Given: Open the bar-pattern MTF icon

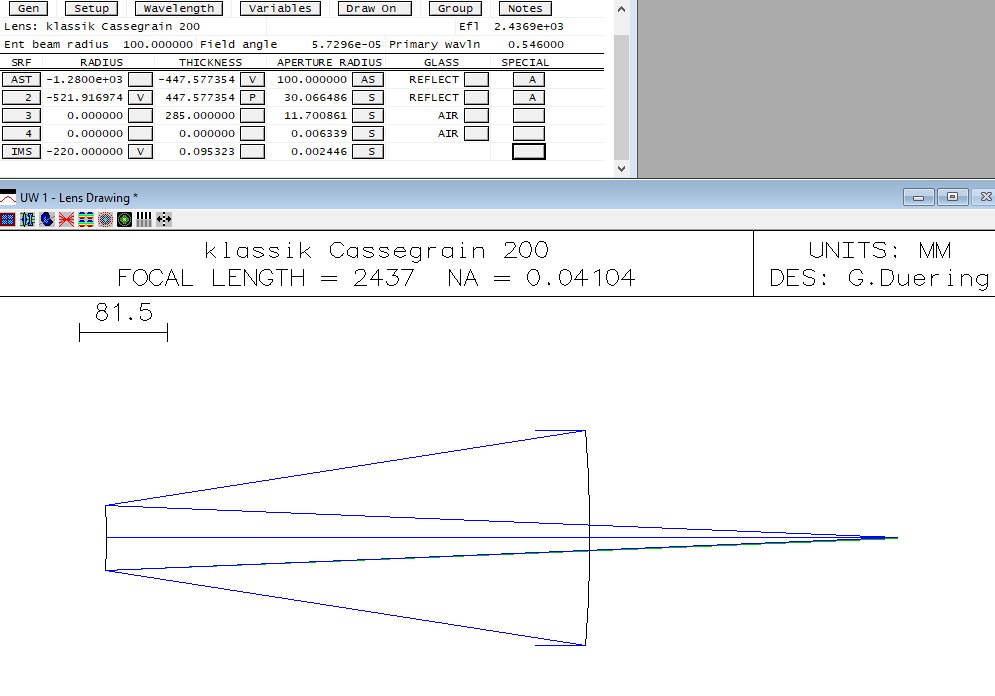Looking at the screenshot, I should (144, 220).
